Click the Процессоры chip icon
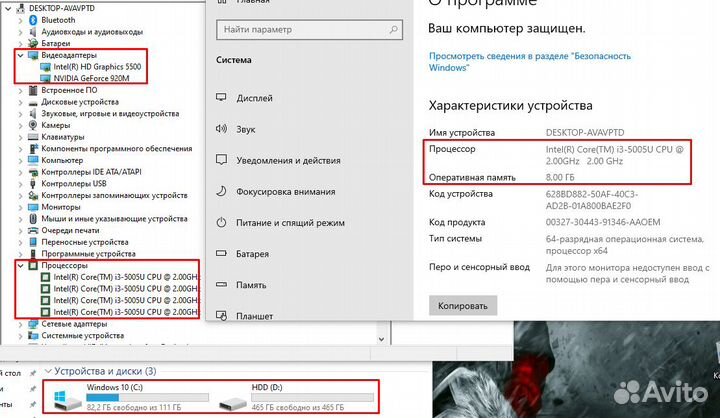 point(33,265)
